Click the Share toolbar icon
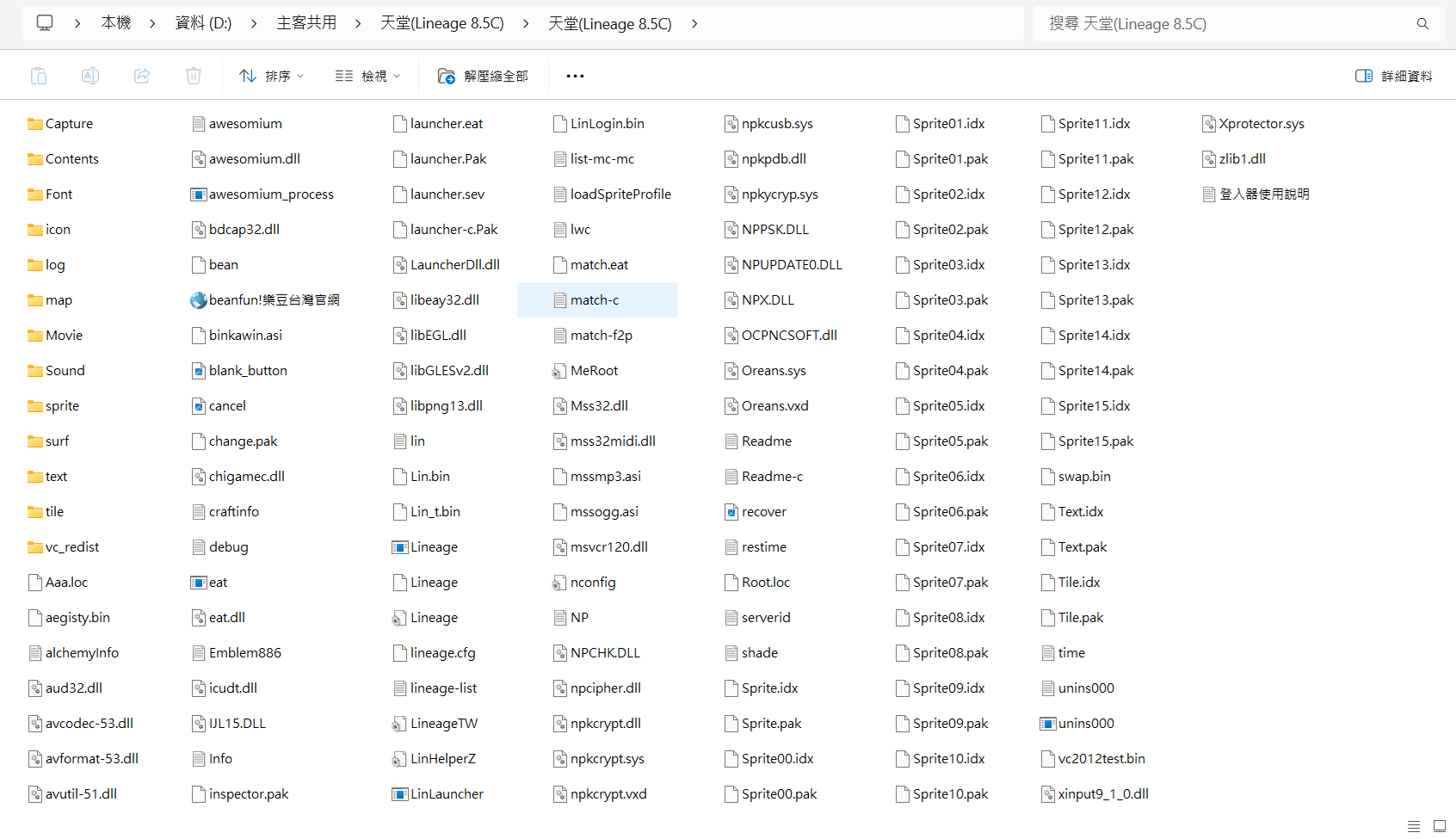The width and height of the screenshot is (1456, 839). pyautogui.click(x=142, y=76)
